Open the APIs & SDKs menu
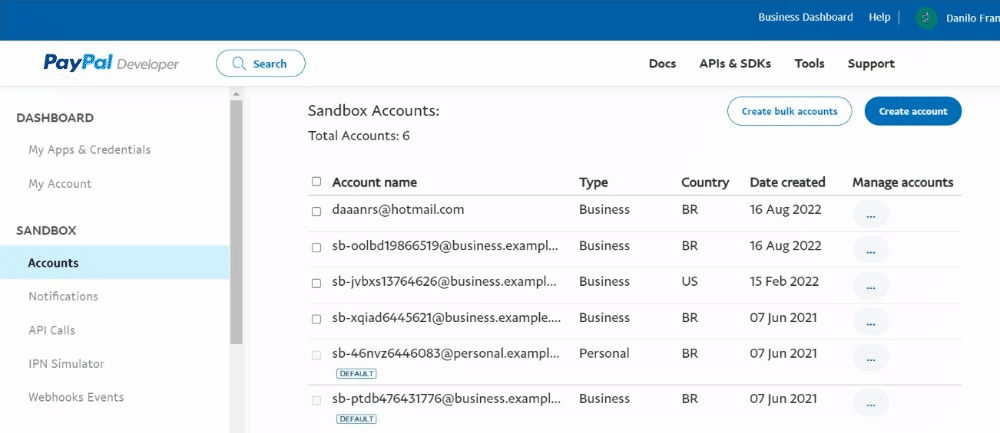 [x=735, y=64]
